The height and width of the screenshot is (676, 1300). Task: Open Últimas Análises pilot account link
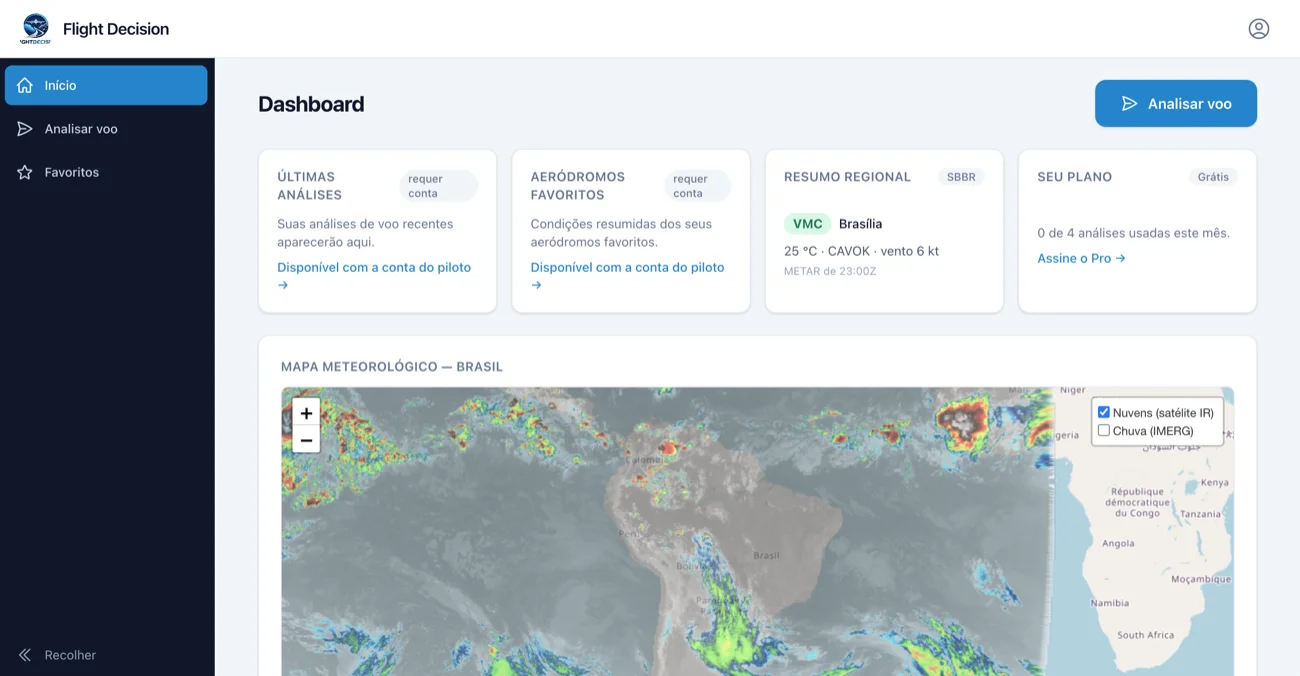(x=374, y=276)
